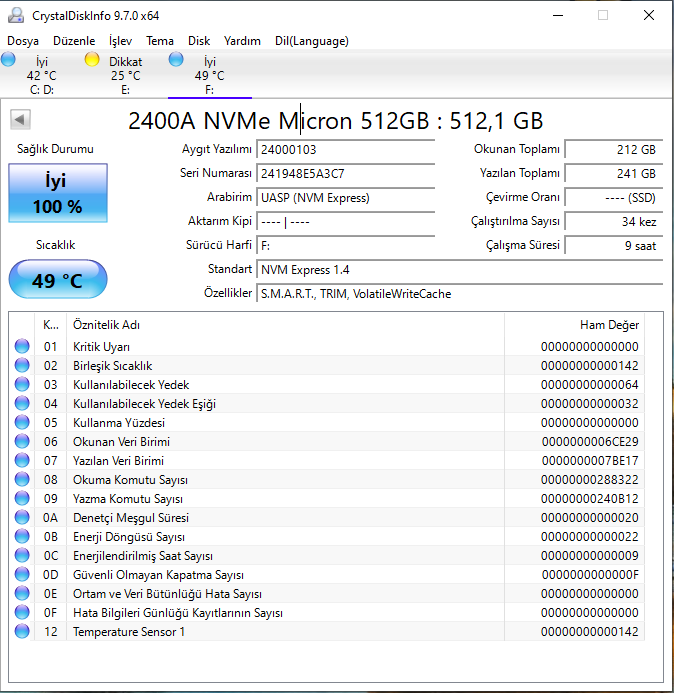The image size is (674, 693).
Task: Click status orb of Ortam ve Veri Bütünlüğü row
Action: [22, 593]
